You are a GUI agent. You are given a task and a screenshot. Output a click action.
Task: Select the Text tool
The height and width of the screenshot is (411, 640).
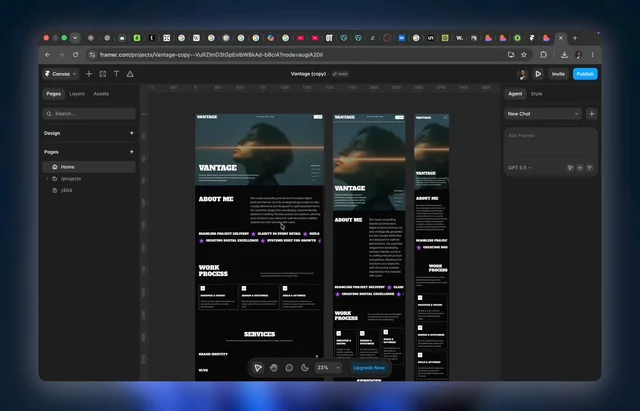[116, 74]
